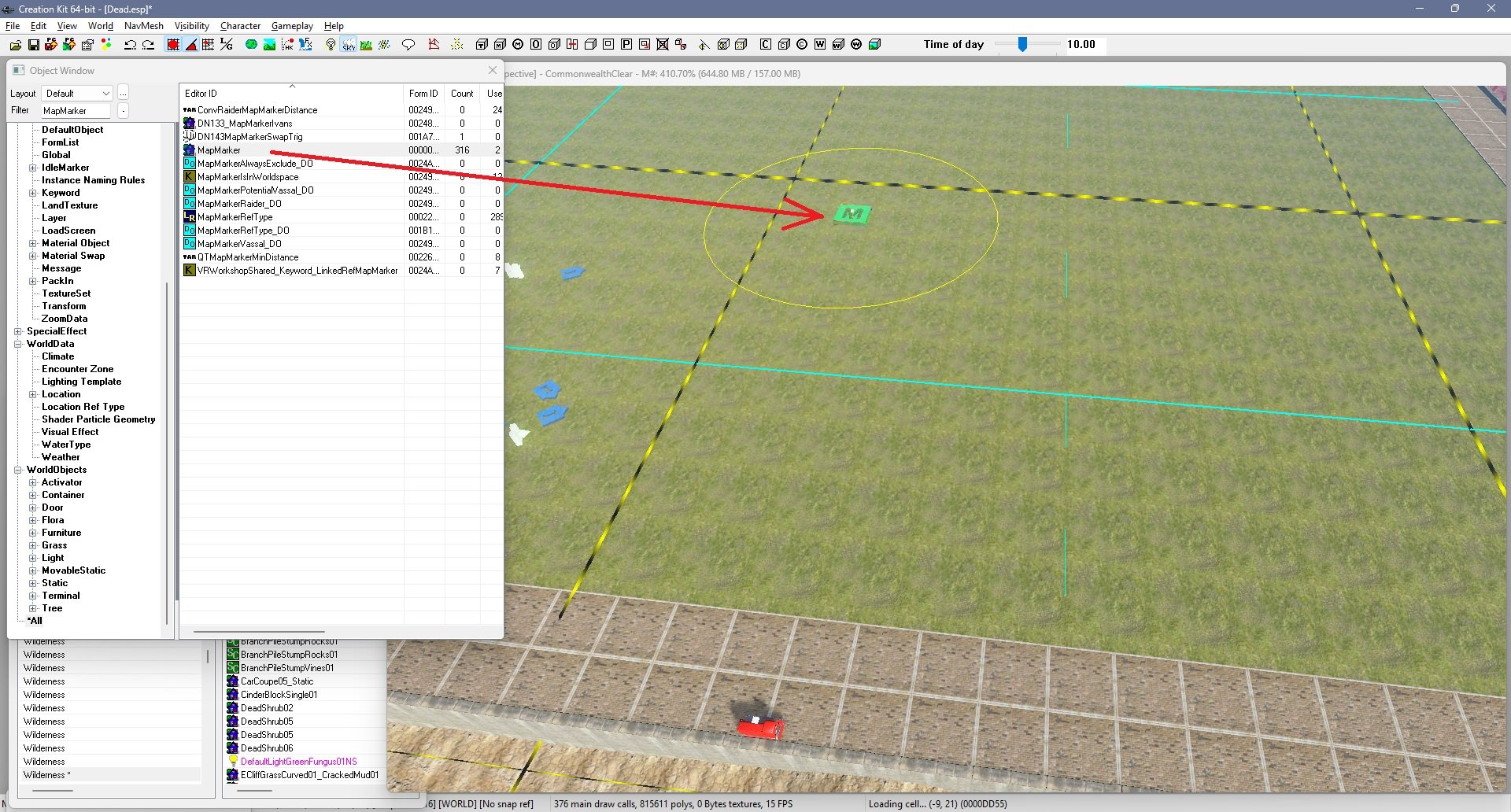Sort by the Count column header
The width and height of the screenshot is (1511, 812).
coord(462,94)
